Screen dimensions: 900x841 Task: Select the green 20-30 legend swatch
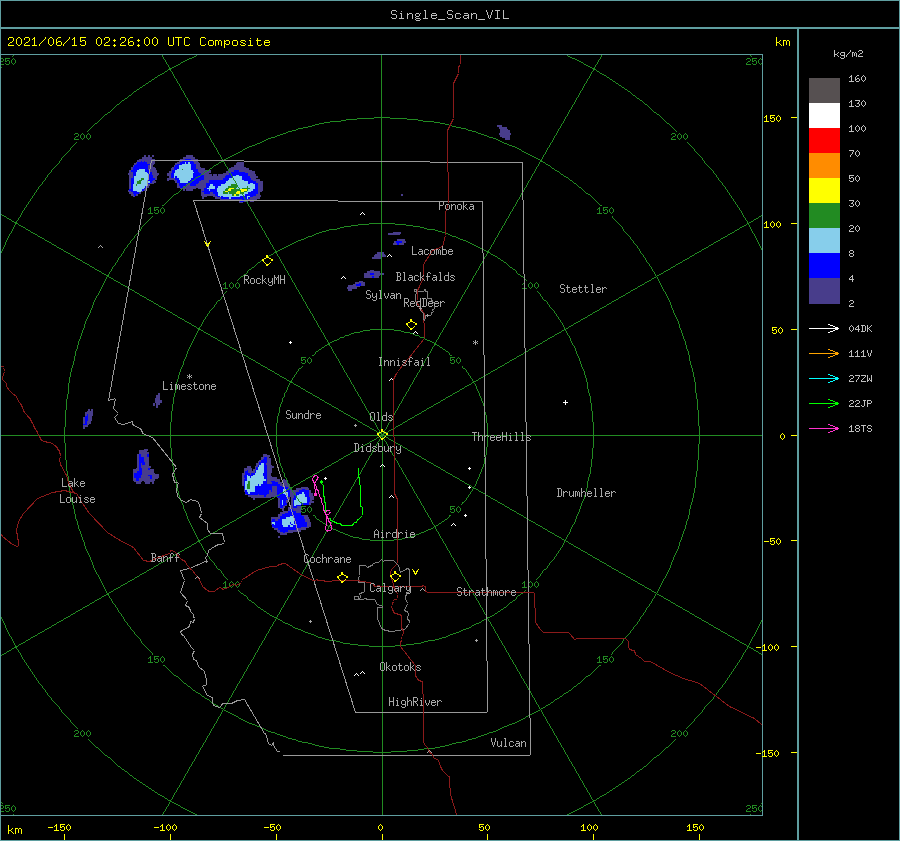(824, 216)
